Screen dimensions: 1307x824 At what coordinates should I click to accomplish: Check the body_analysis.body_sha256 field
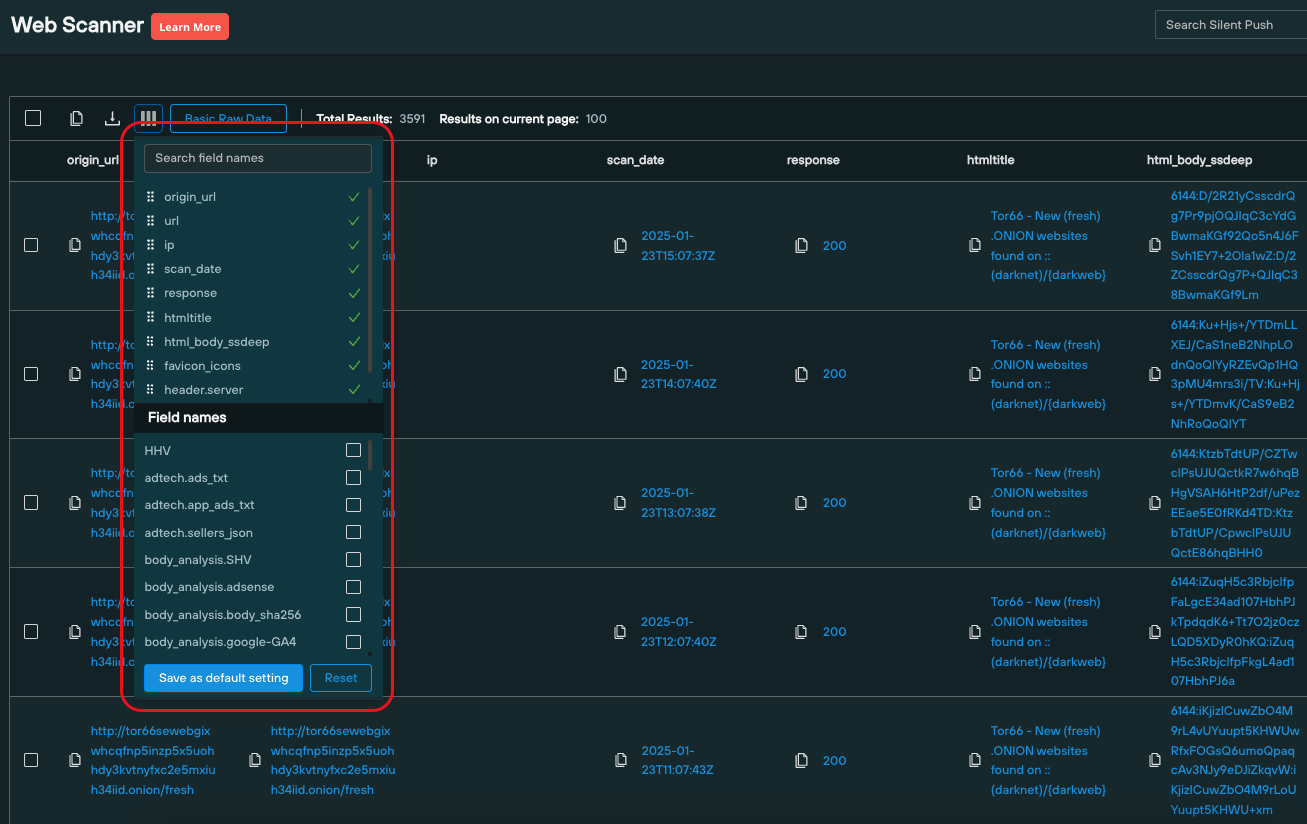coord(353,615)
